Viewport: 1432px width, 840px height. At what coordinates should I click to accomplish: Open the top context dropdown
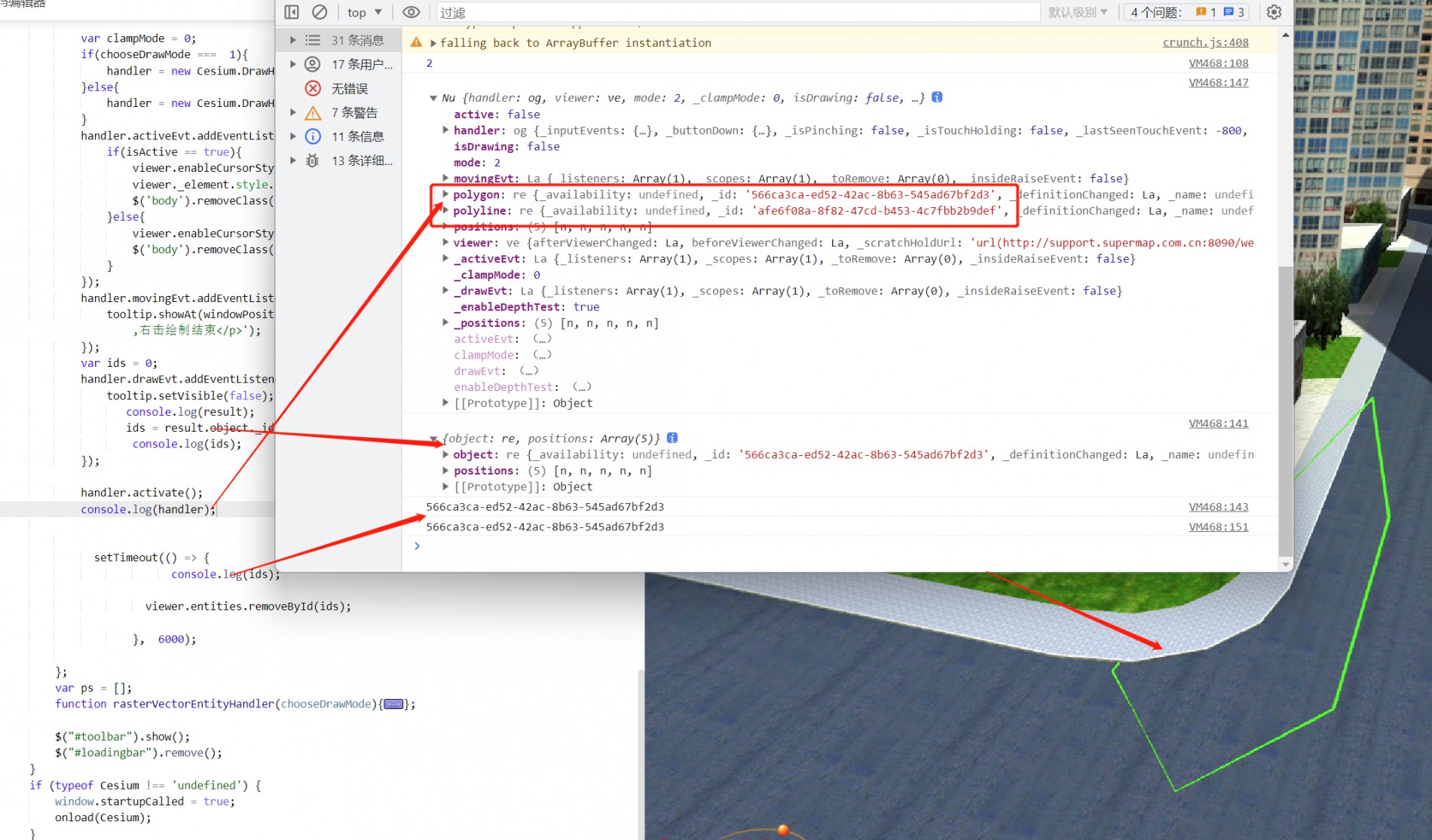[365, 12]
